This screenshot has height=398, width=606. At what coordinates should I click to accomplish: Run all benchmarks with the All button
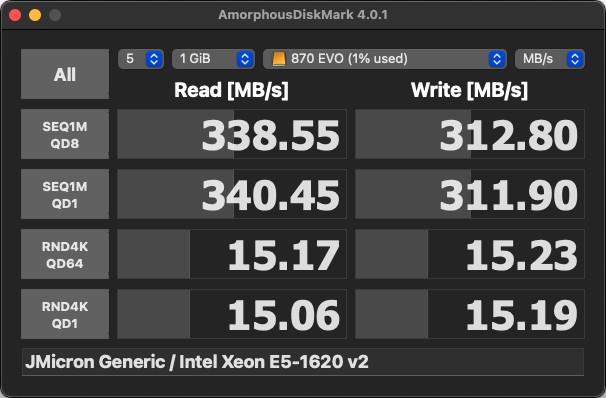[x=65, y=74]
